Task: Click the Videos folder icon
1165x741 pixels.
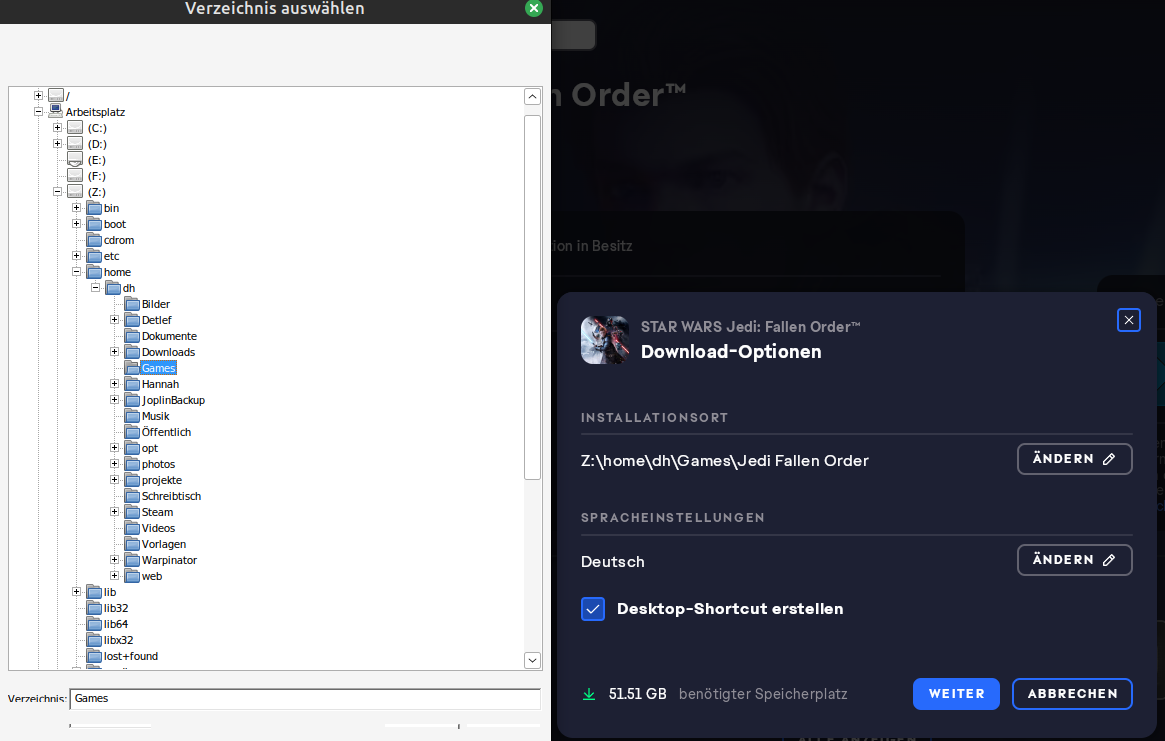Action: (x=132, y=528)
